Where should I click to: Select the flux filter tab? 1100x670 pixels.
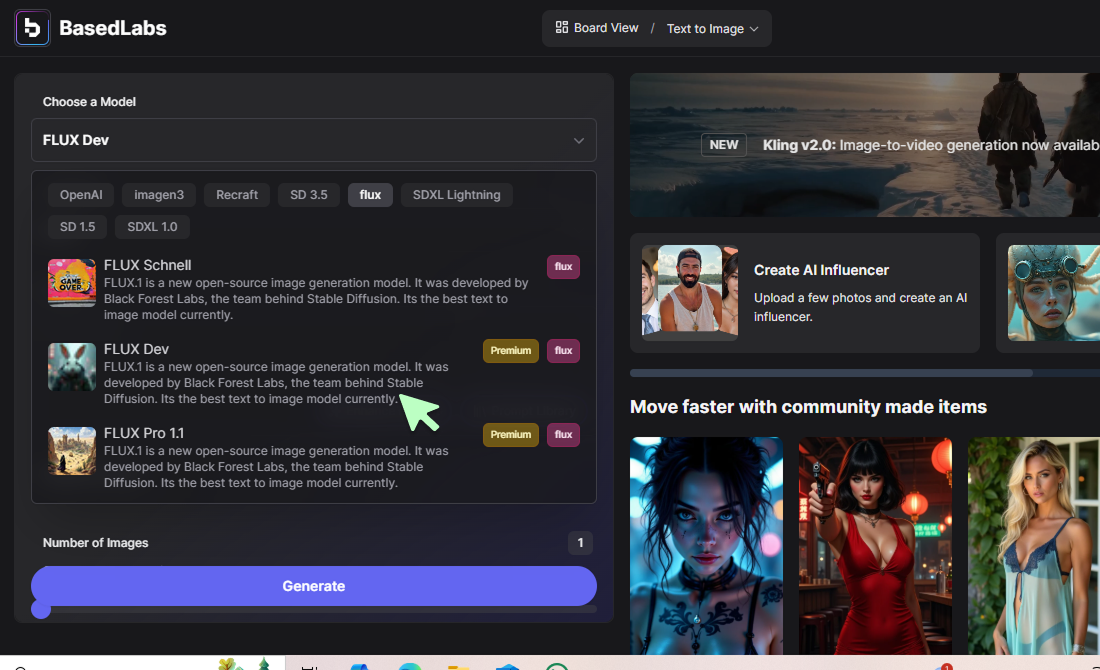[370, 195]
